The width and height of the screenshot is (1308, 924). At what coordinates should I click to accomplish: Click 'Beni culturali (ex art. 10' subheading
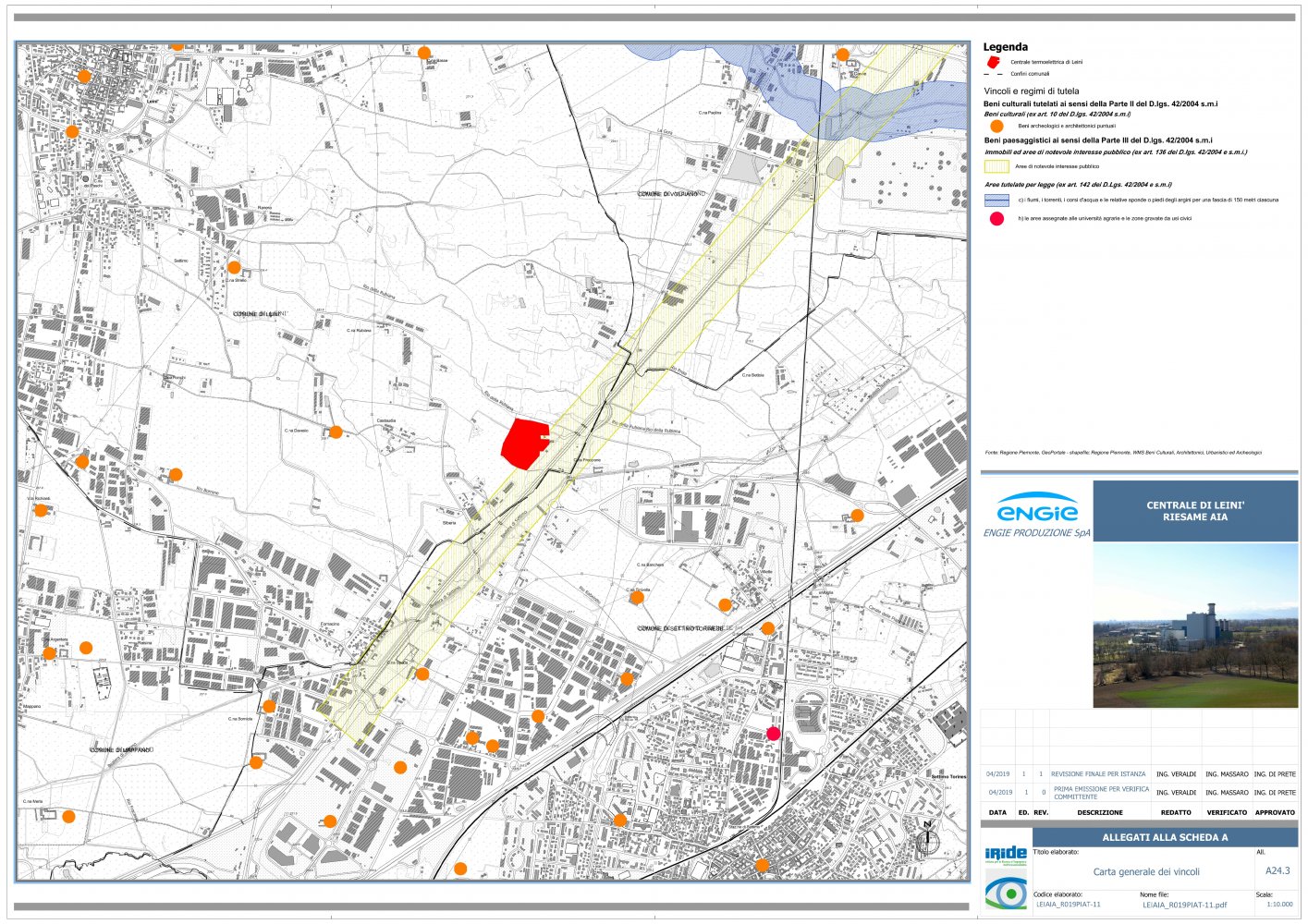(1057, 115)
